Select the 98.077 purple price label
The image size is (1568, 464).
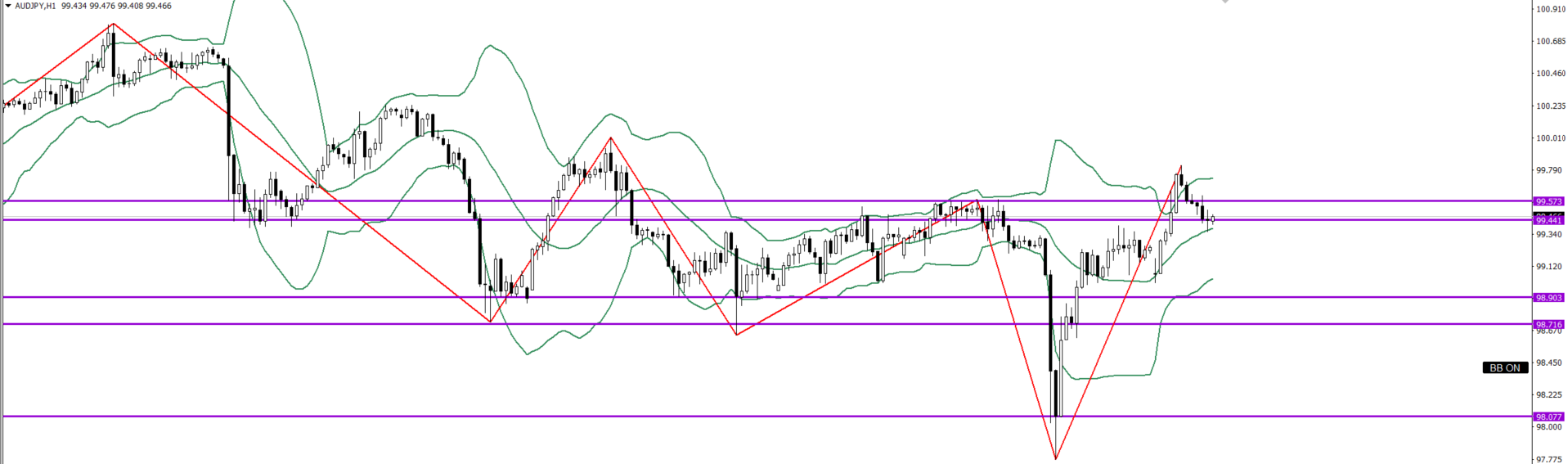1548,417
